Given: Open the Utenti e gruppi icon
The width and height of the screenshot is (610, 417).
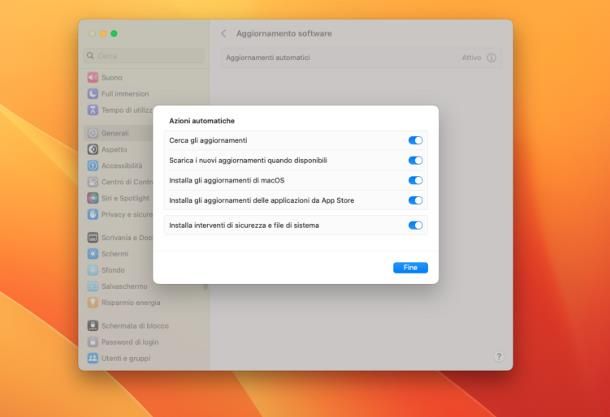Looking at the screenshot, I should (x=93, y=358).
